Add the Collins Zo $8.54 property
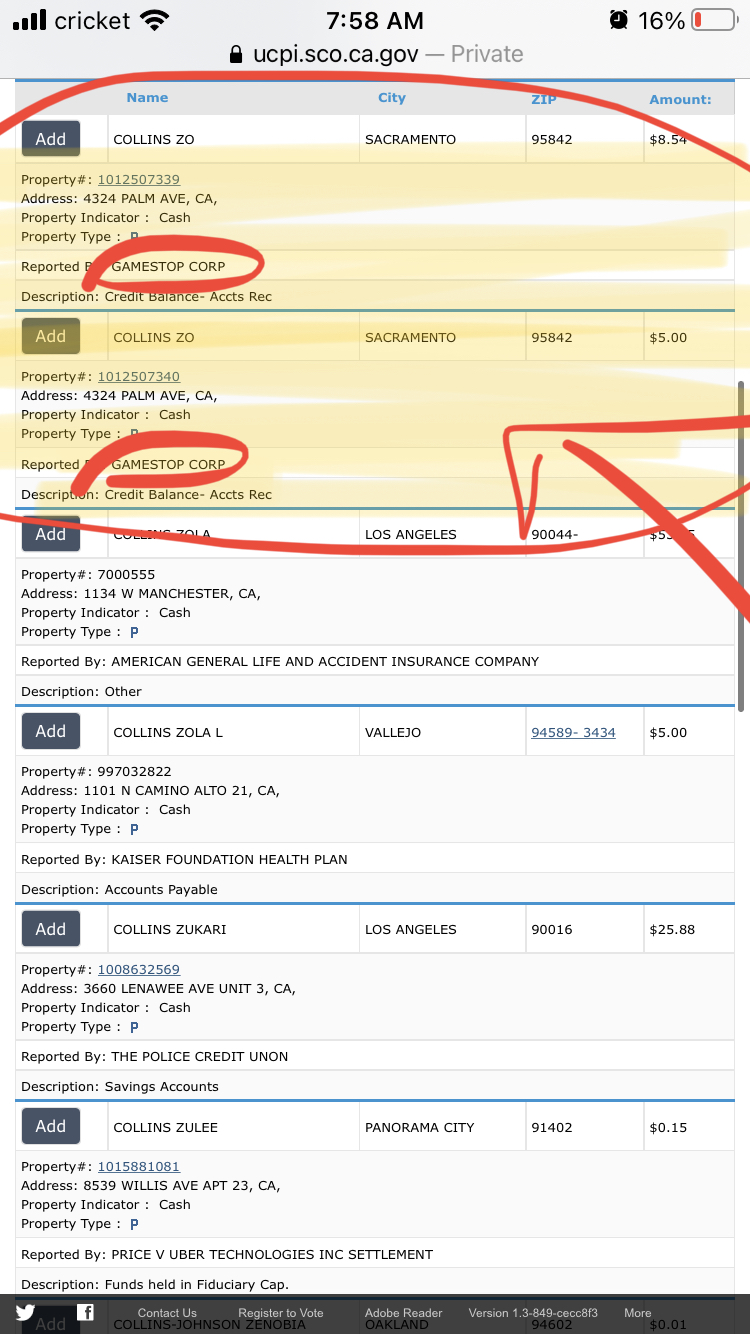The image size is (750, 1334). pyautogui.click(x=51, y=139)
